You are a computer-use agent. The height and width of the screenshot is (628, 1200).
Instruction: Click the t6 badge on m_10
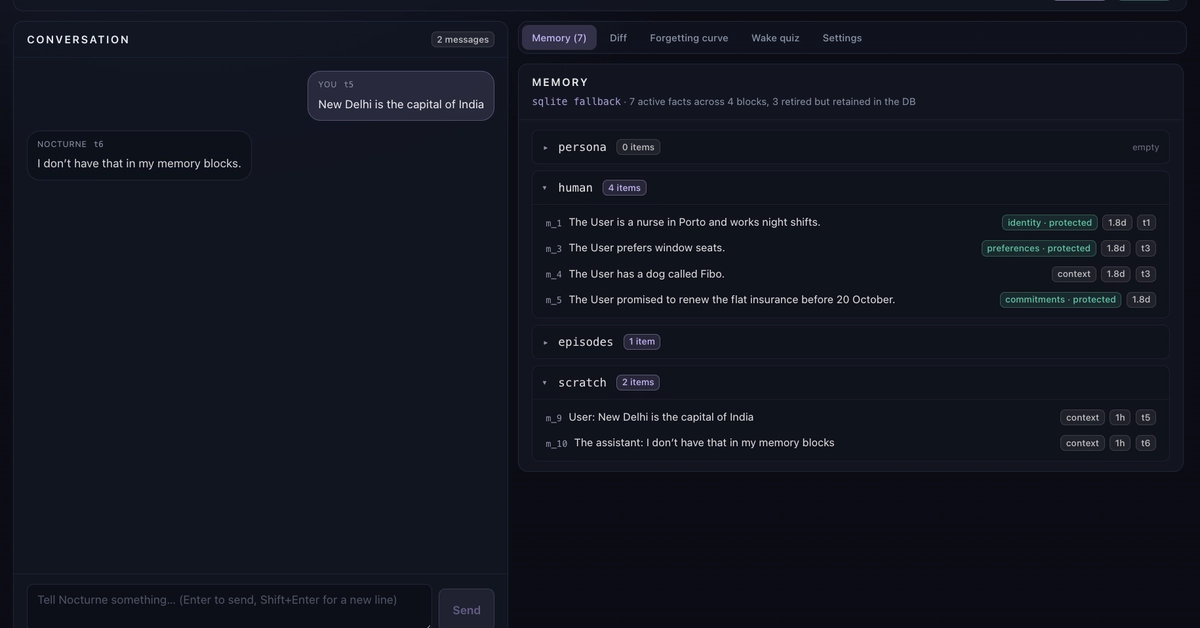coord(1146,443)
